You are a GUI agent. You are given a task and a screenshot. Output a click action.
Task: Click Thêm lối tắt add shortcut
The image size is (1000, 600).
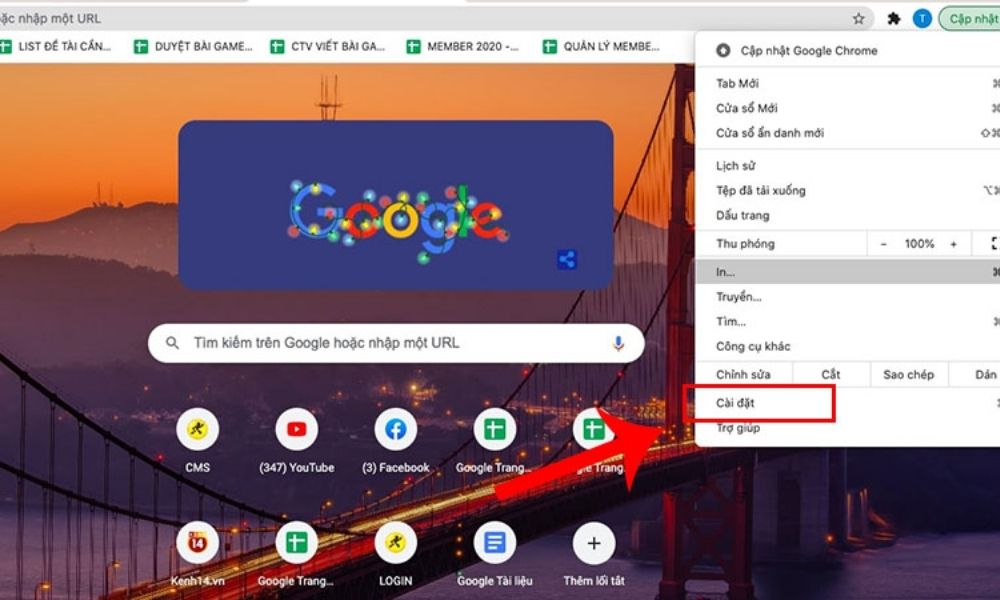594,553
